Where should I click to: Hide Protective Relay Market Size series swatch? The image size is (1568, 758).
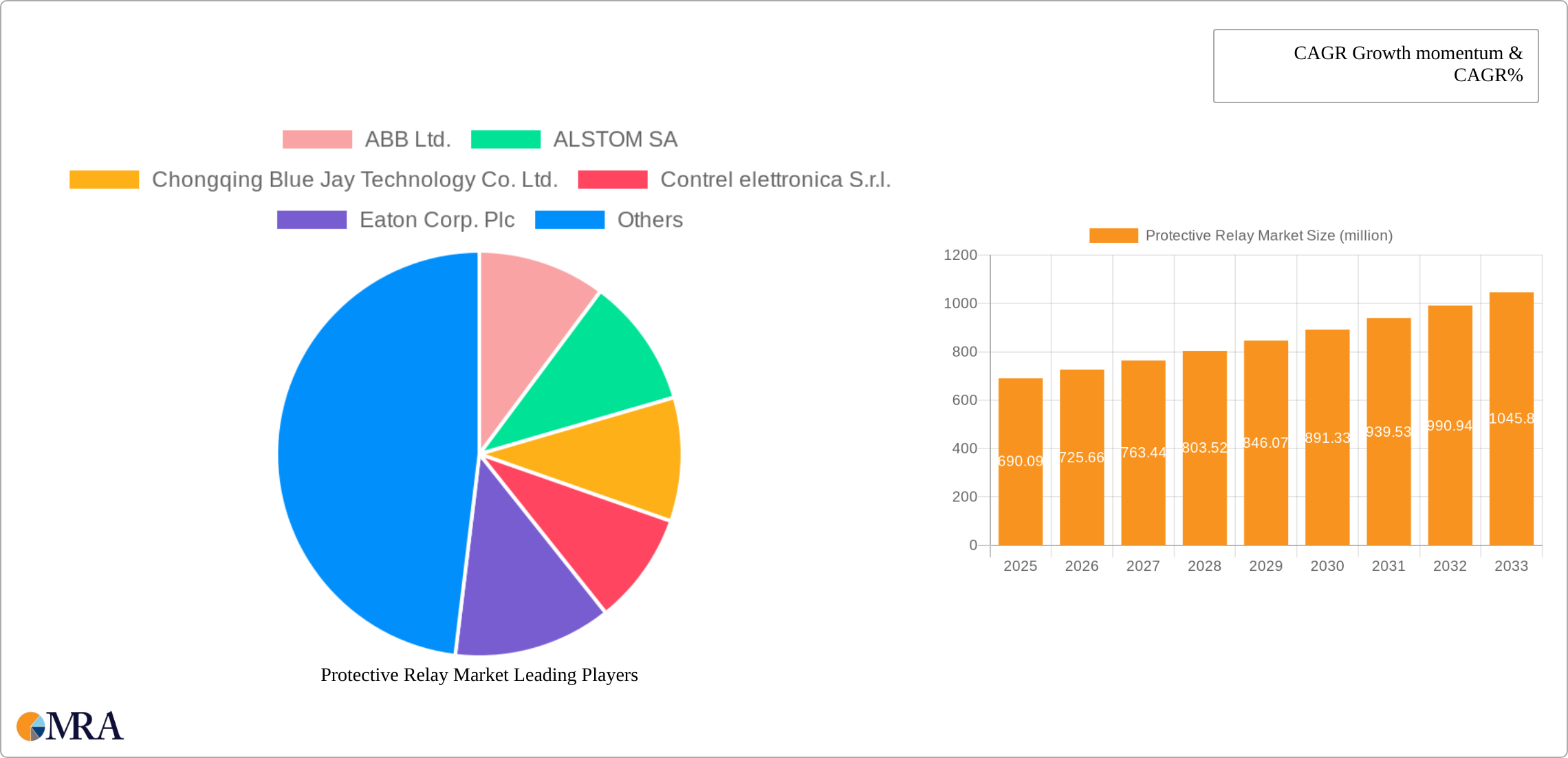[1113, 236]
